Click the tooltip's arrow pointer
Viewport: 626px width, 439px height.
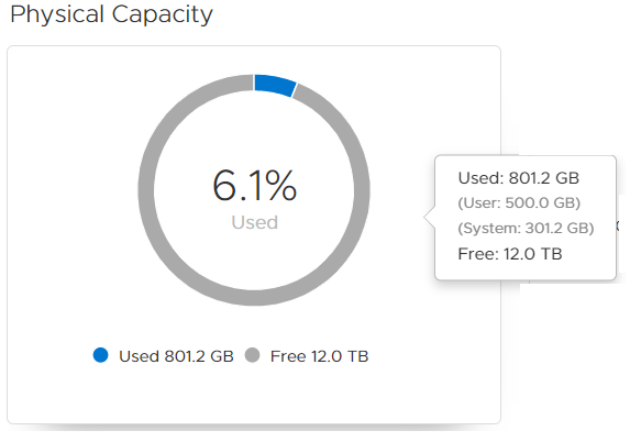(x=431, y=216)
